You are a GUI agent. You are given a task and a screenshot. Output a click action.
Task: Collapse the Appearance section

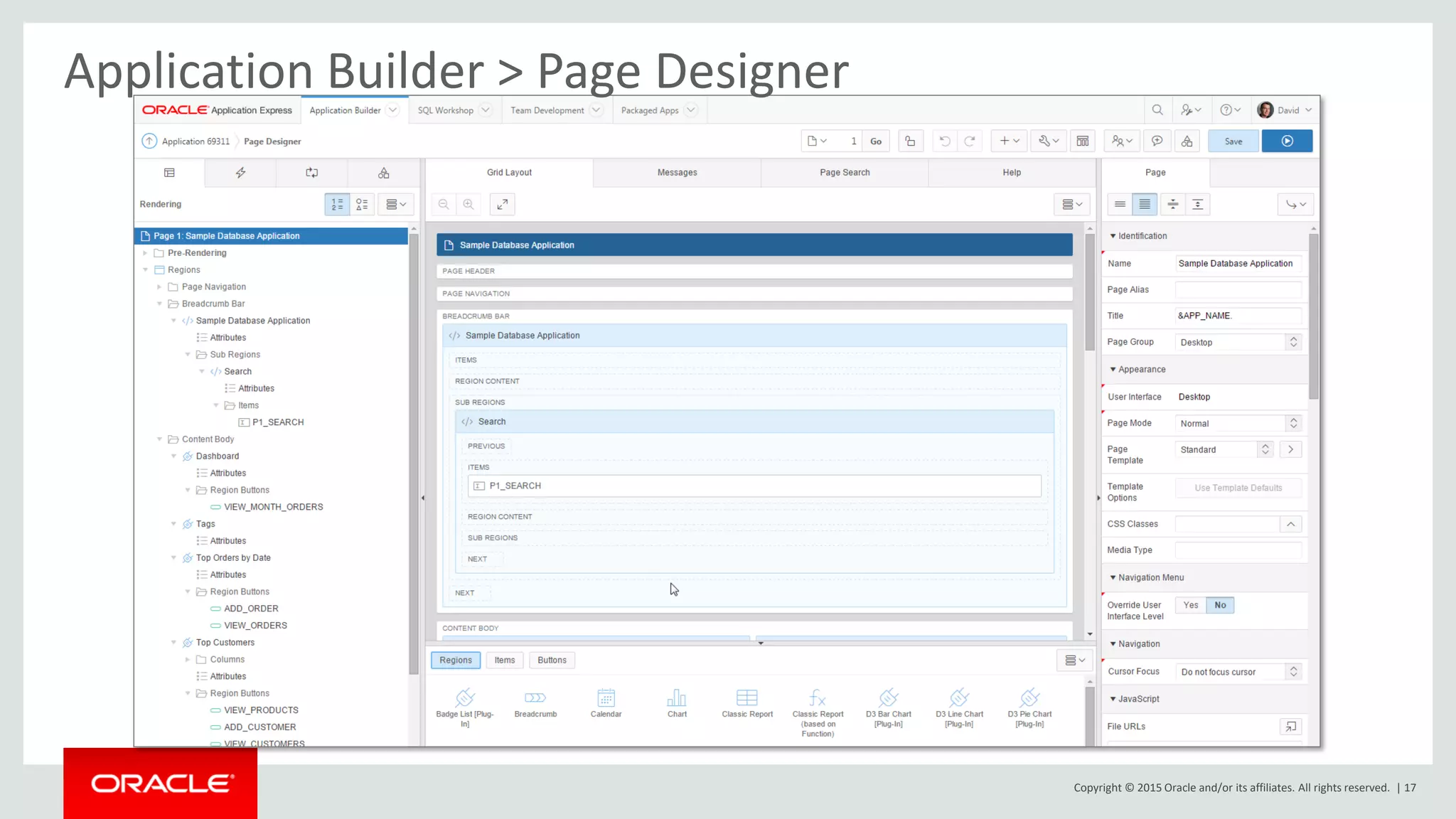pos(1113,370)
